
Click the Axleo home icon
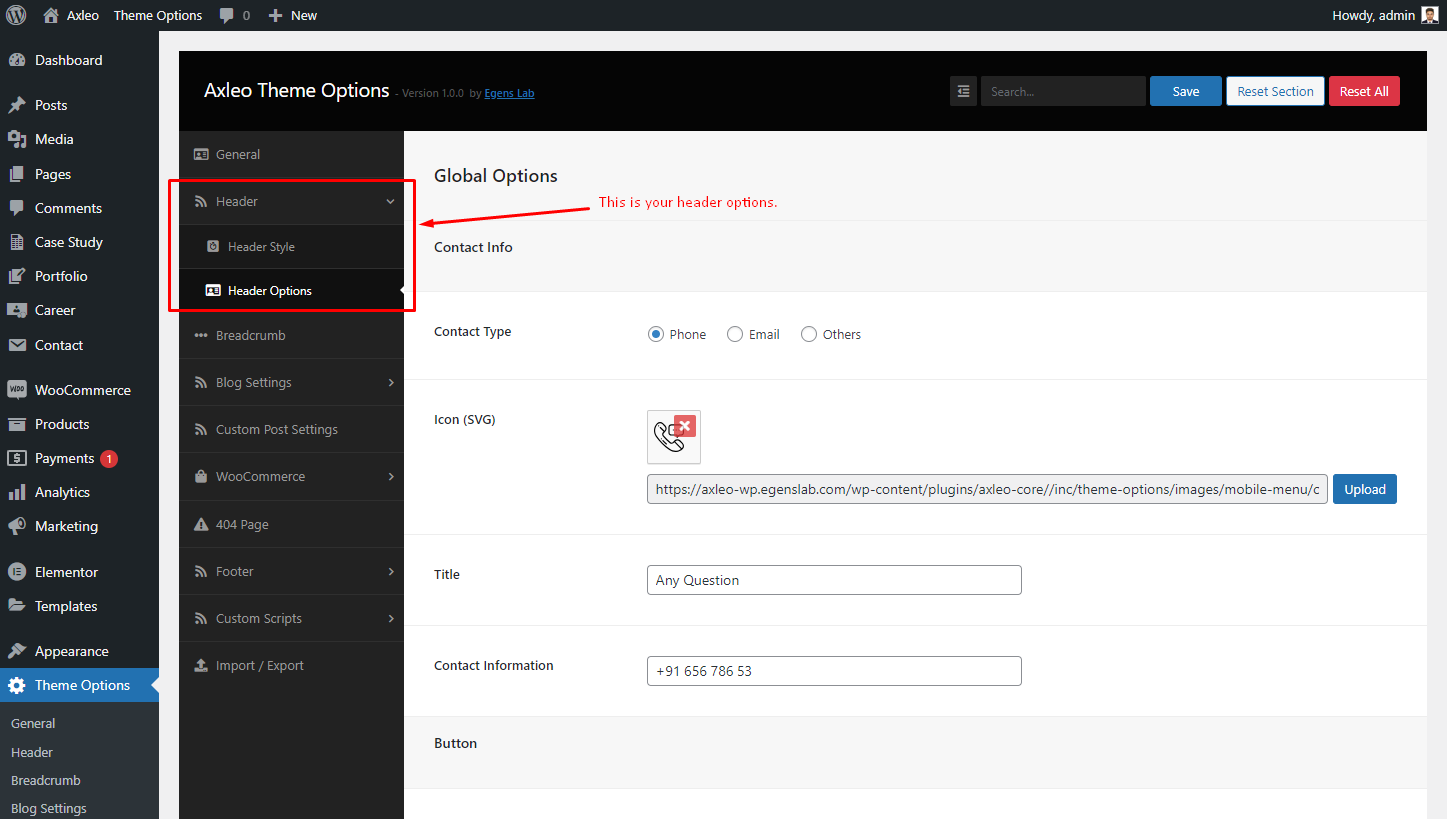[x=51, y=15]
